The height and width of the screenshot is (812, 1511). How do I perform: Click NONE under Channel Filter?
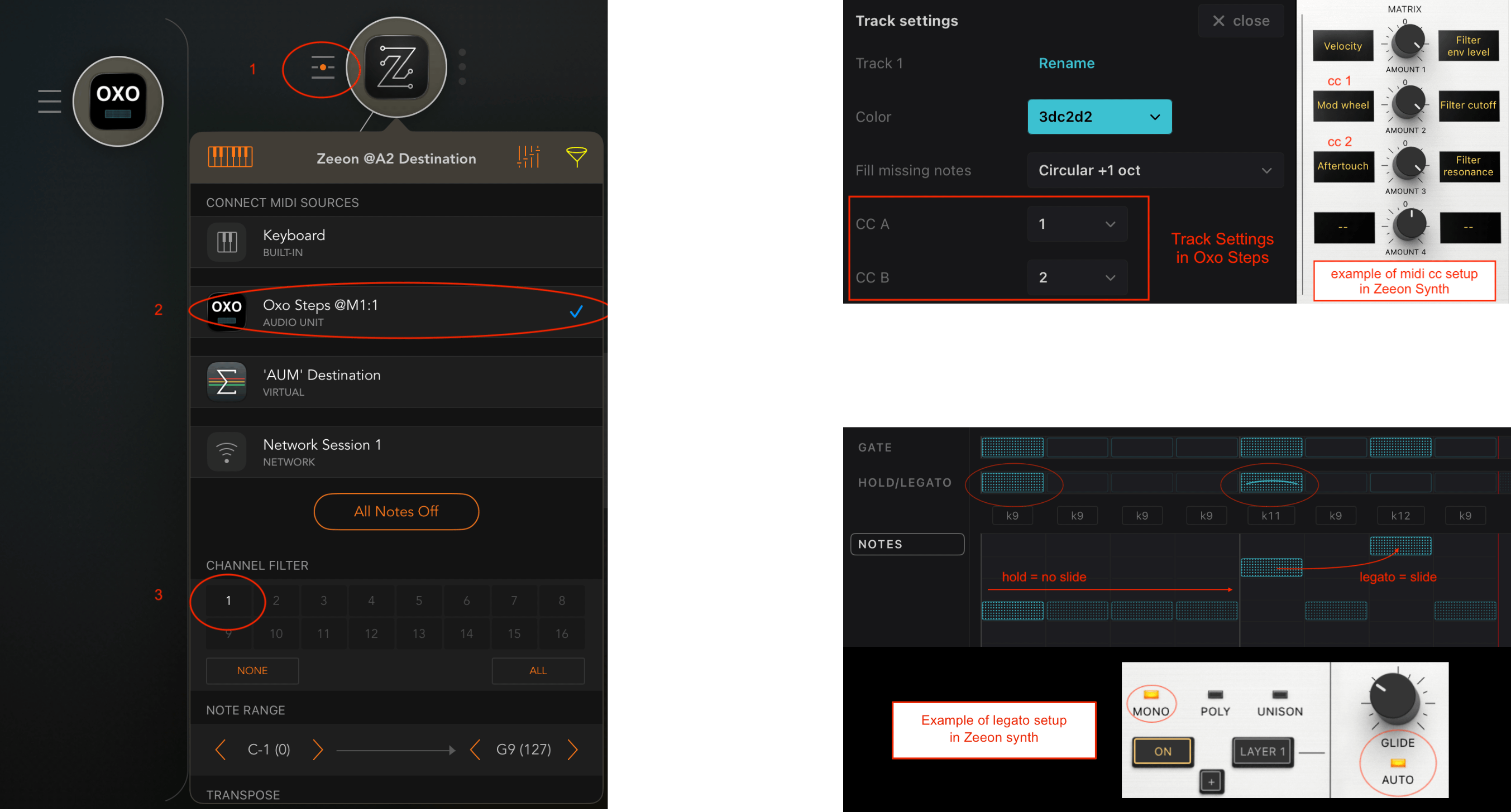tap(252, 671)
